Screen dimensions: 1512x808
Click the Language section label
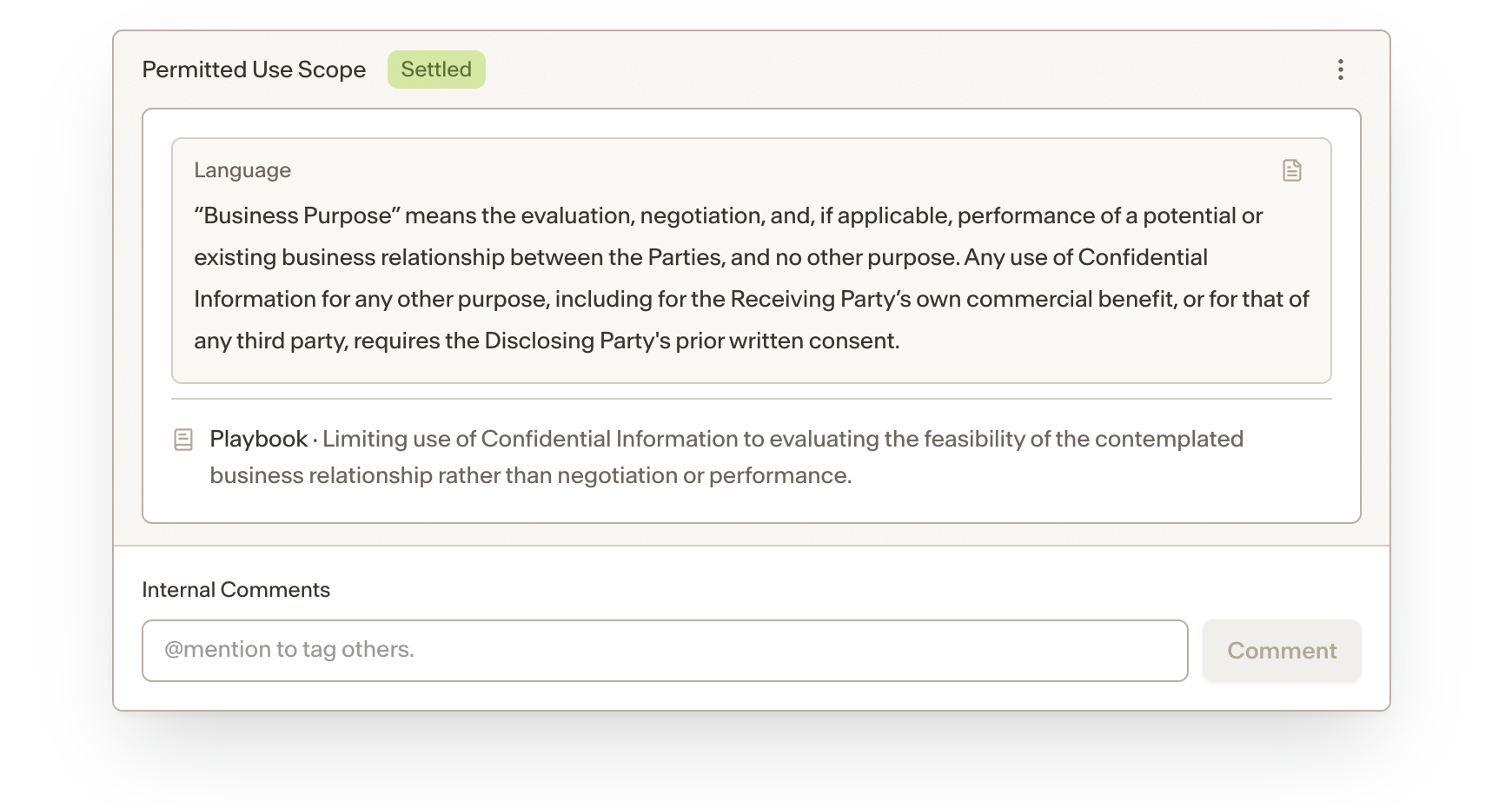point(242,170)
